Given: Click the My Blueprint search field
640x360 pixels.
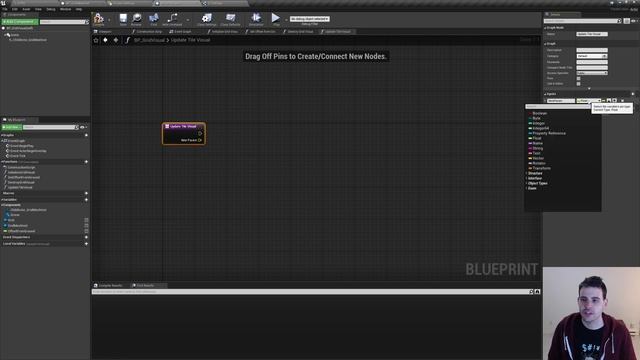Looking at the screenshot, I should pos(50,127).
